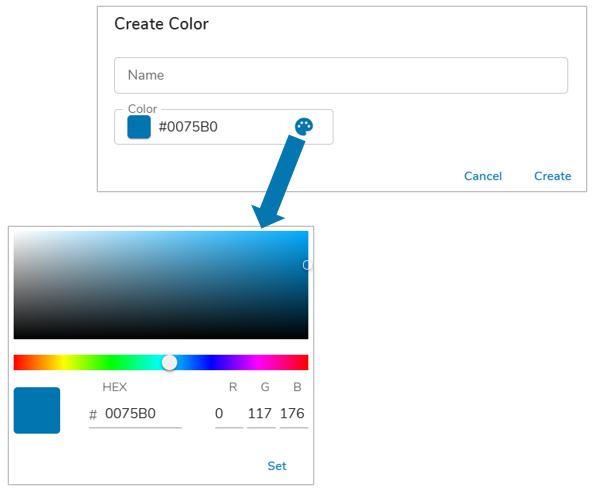Select the G value field showing 117
Screen dimensions: 592x497
click(261, 414)
